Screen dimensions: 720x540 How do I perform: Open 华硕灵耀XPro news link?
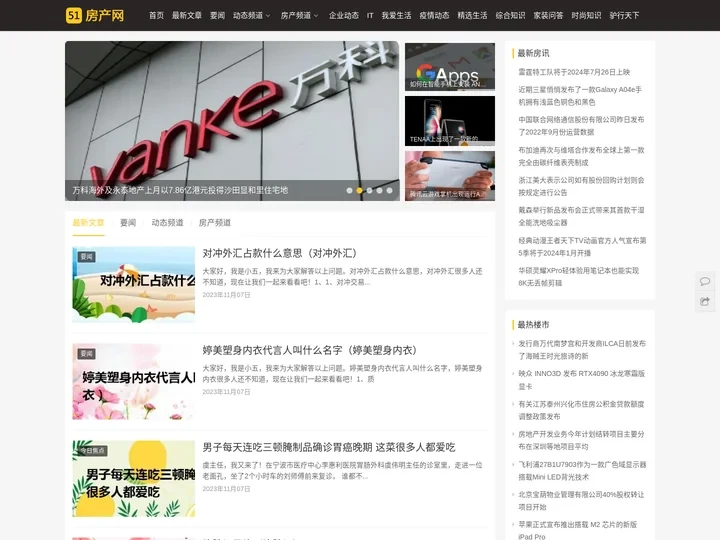point(579,277)
